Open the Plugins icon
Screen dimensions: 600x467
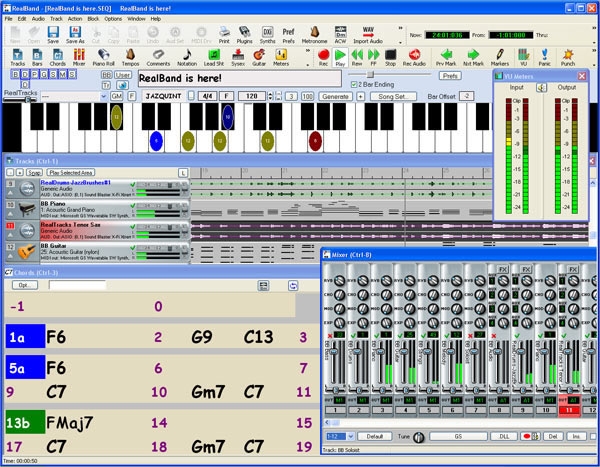[244, 34]
